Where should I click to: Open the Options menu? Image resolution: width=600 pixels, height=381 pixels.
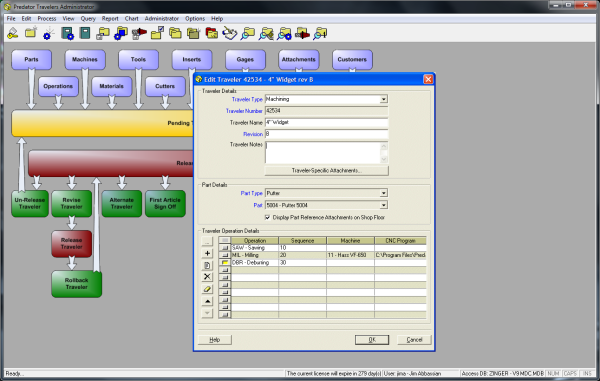(195, 18)
